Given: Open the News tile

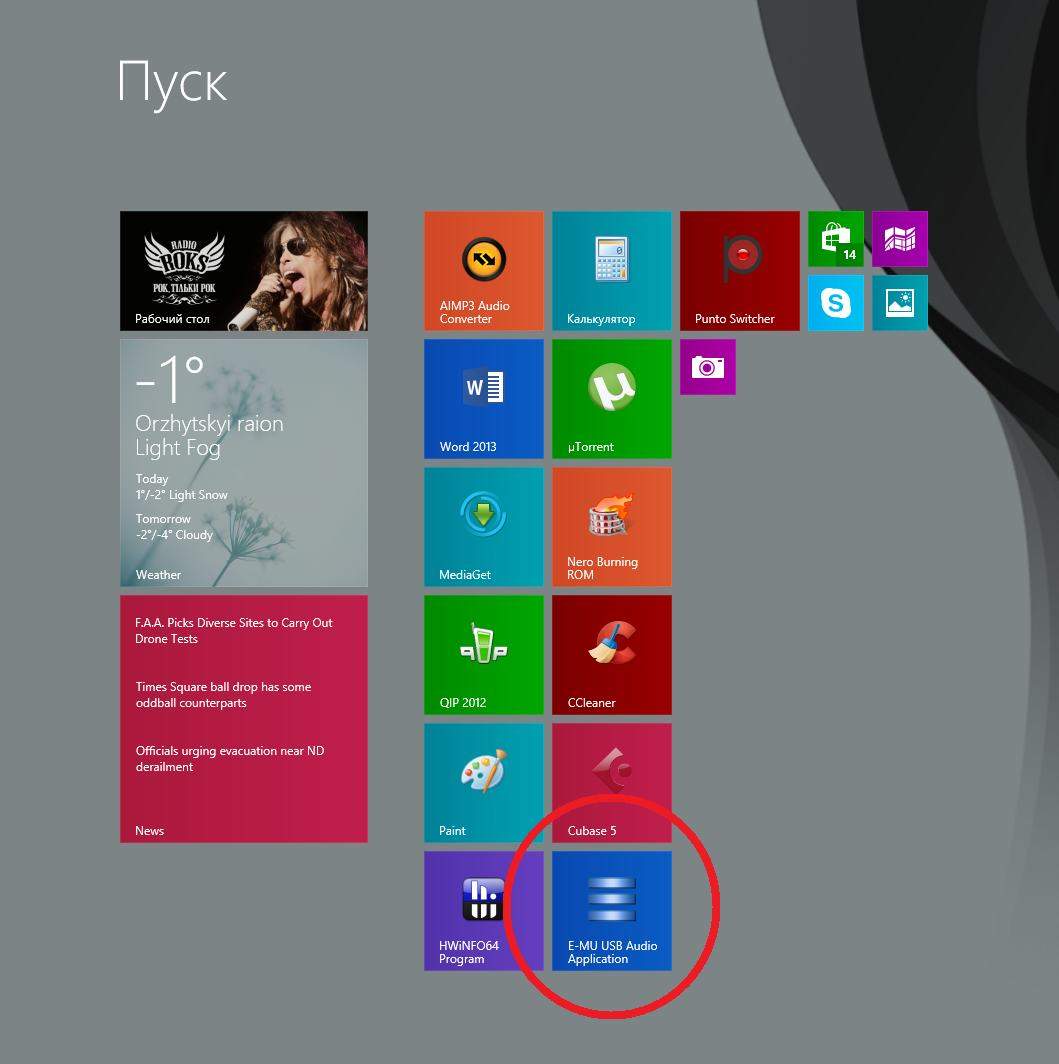Looking at the screenshot, I should [x=244, y=719].
